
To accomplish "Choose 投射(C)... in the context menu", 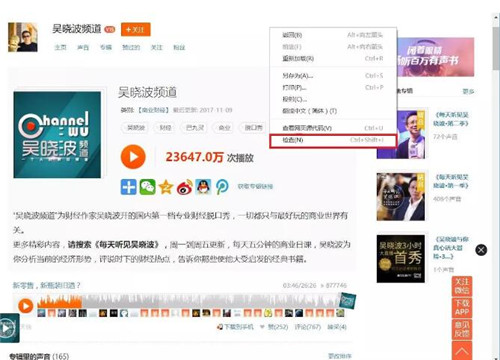I will click(333, 99).
